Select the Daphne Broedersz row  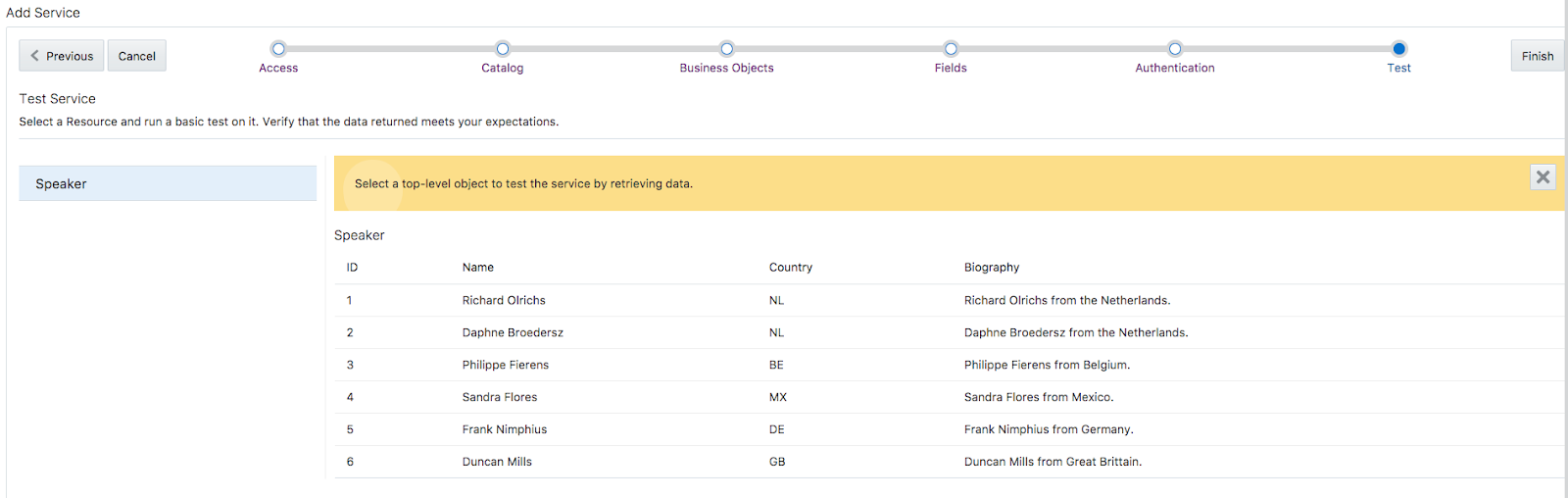click(x=949, y=332)
